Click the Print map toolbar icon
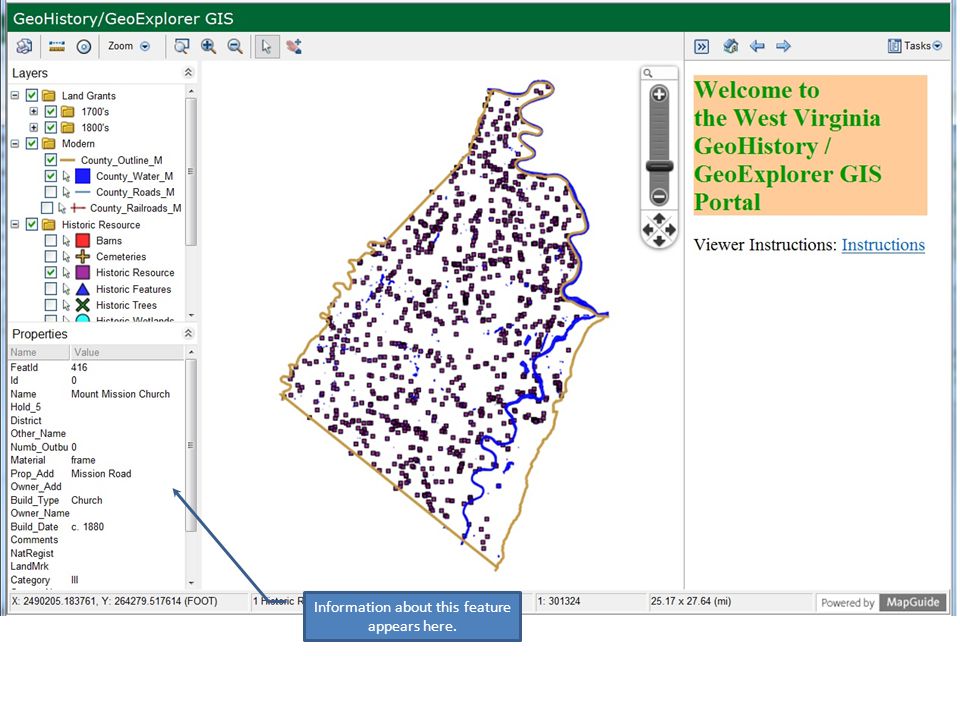This screenshot has width=960, height=720. pyautogui.click(x=24, y=46)
